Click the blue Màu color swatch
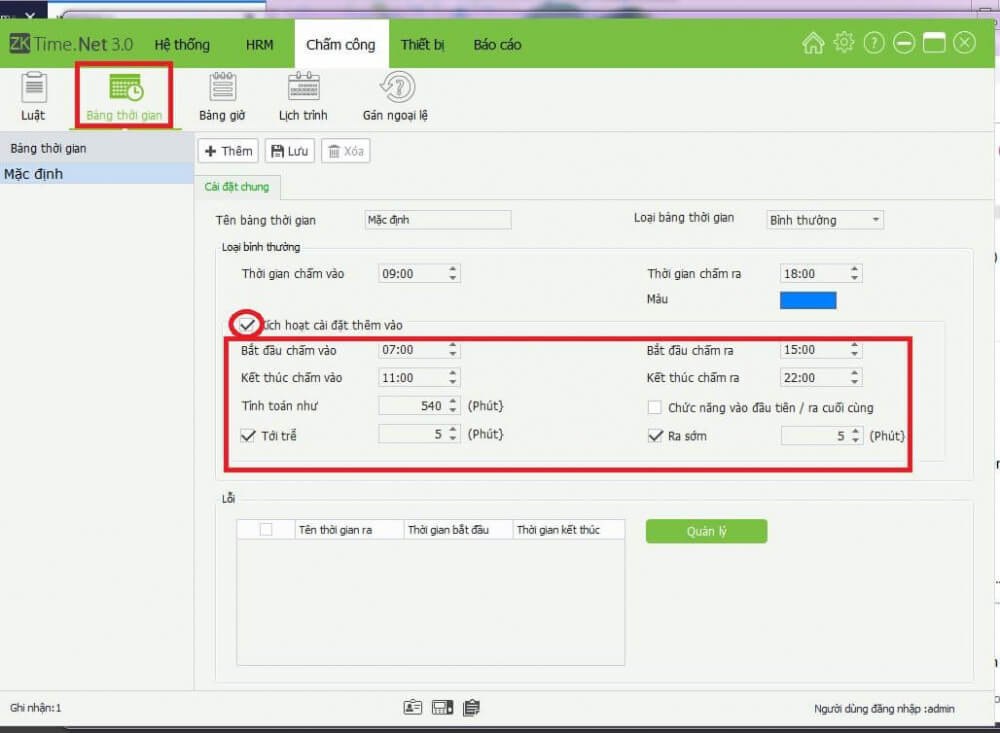 [807, 299]
